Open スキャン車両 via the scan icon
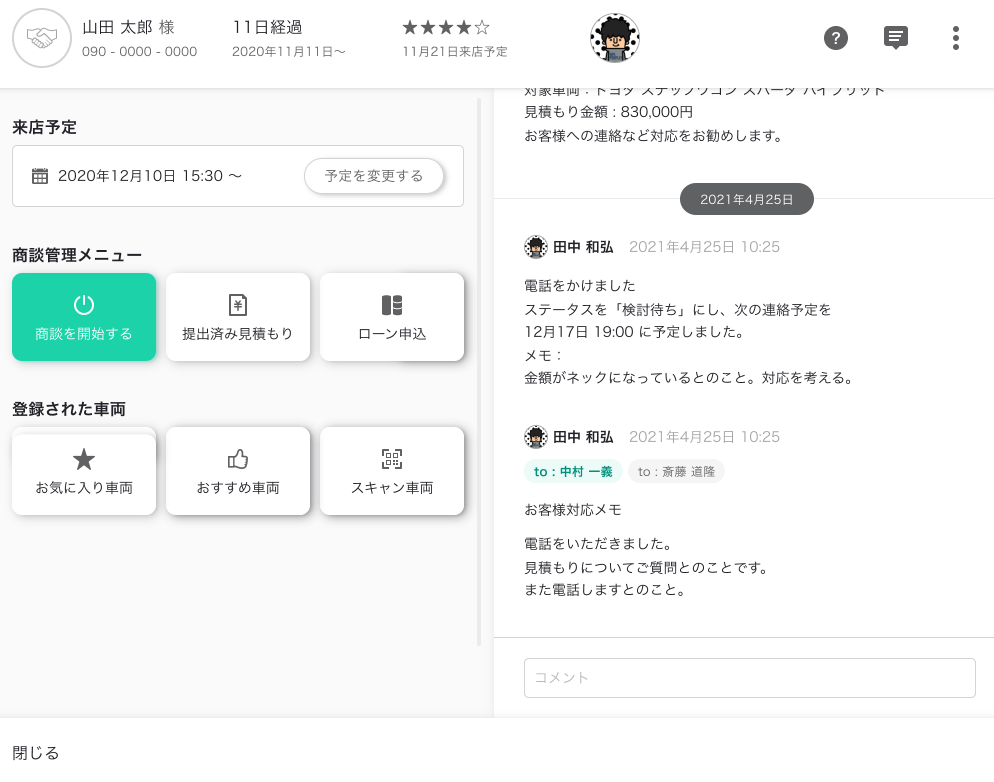Image resolution: width=994 pixels, height=782 pixels. 392,459
